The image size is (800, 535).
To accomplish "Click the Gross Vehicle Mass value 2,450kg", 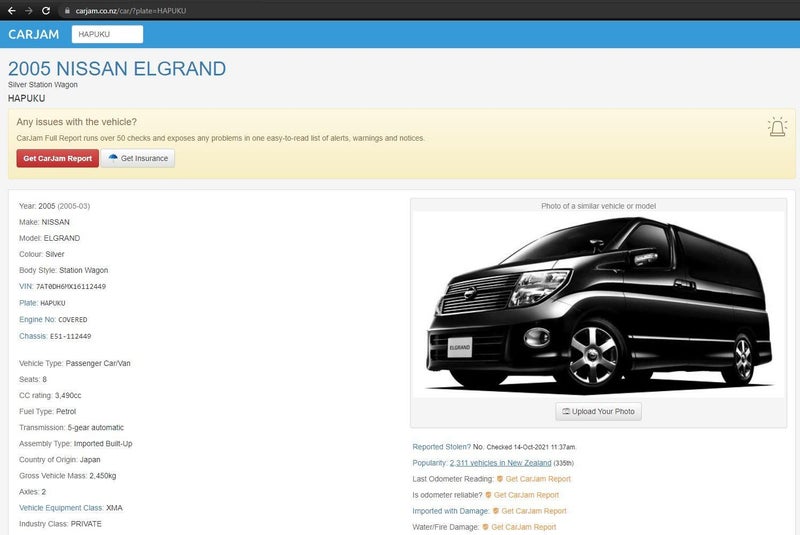I will pos(103,475).
